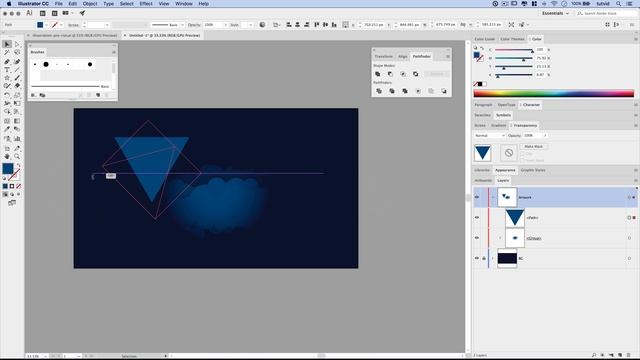Open macOS Spotlight search icon

coord(618,4)
